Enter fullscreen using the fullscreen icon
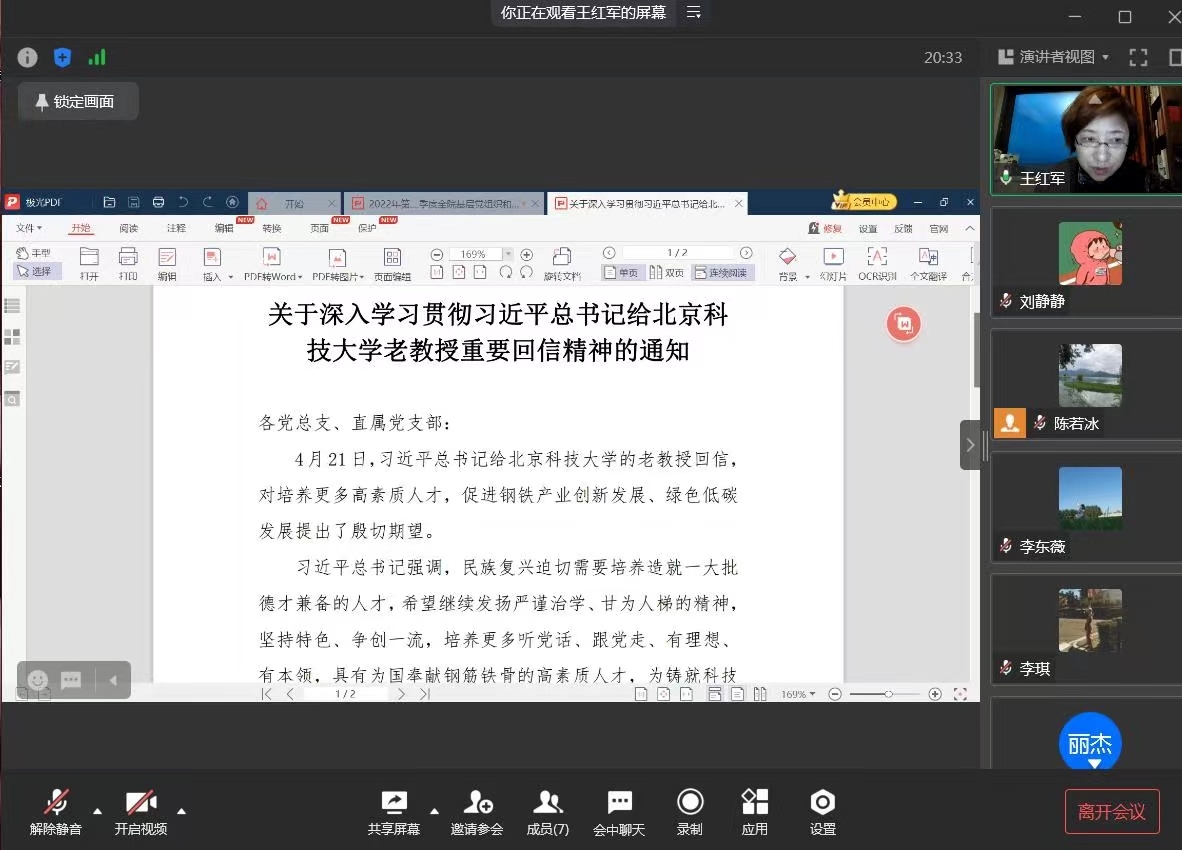 1138,57
